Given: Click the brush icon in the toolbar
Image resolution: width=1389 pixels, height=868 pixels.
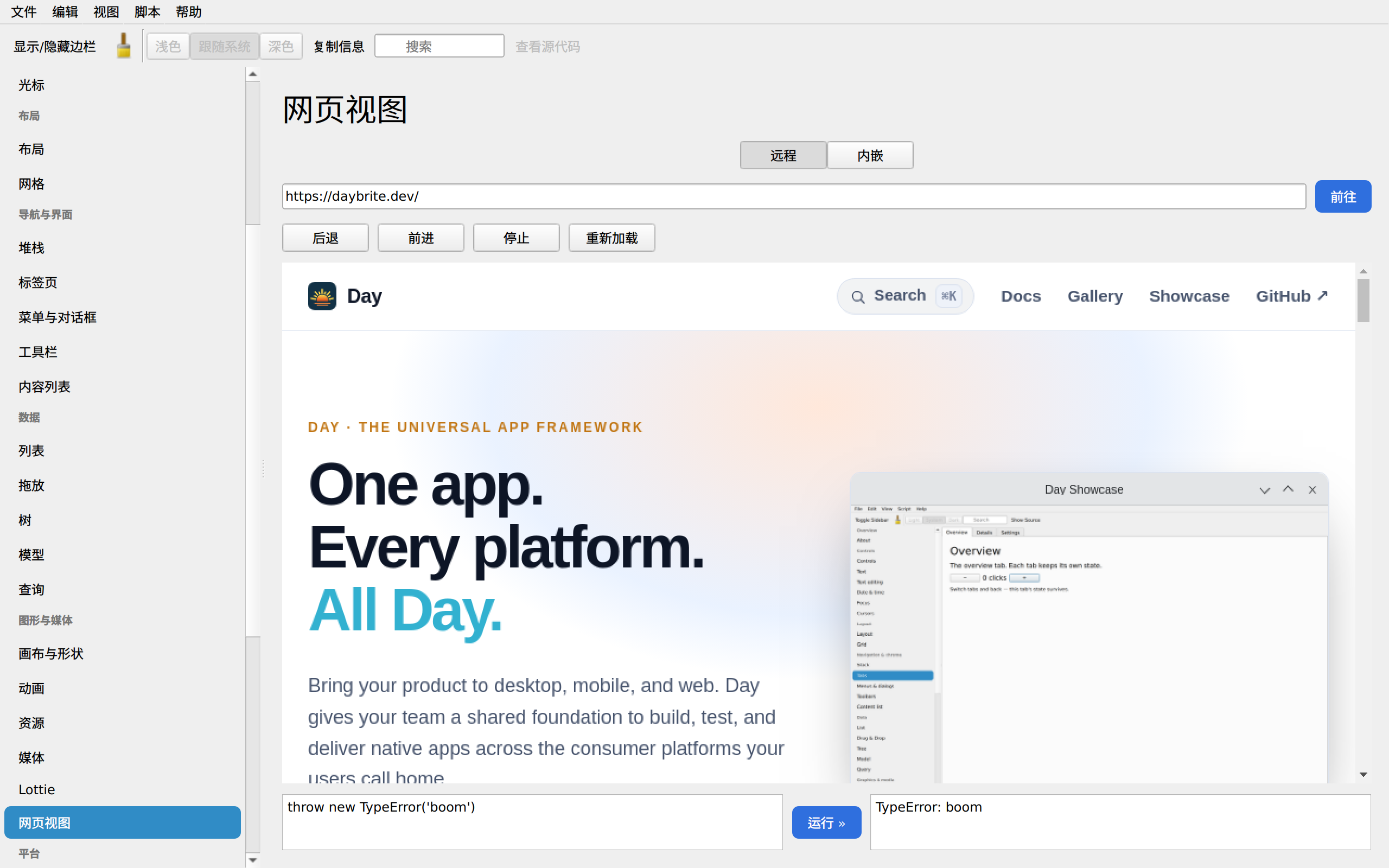Looking at the screenshot, I should 123,46.
